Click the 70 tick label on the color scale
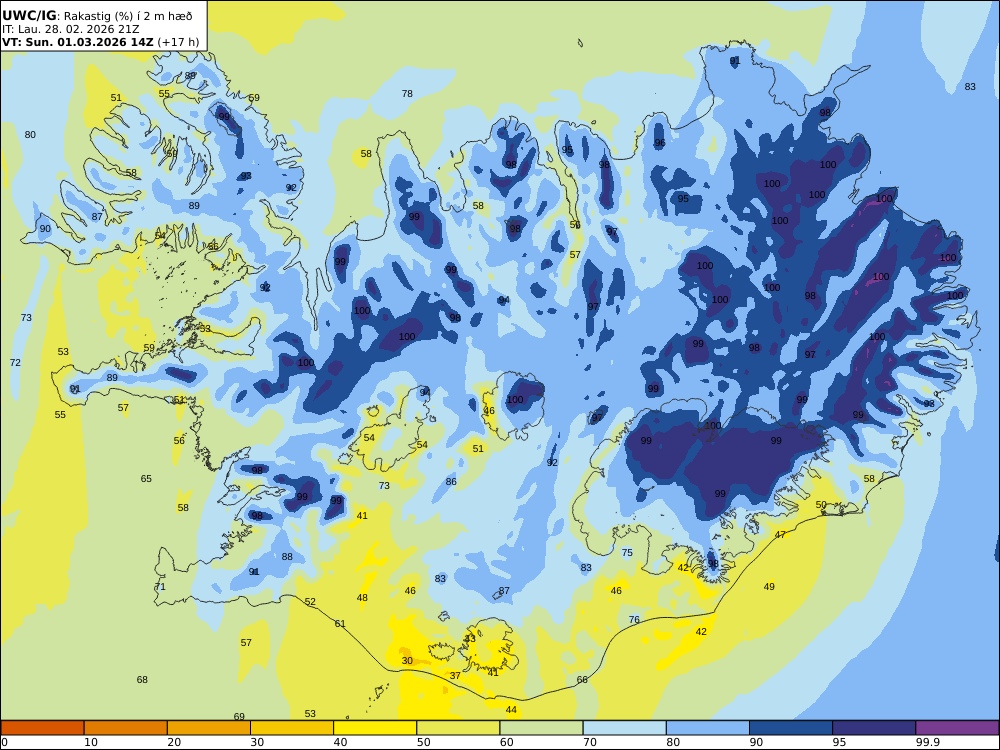Image resolution: width=1000 pixels, height=750 pixels. coord(590,742)
